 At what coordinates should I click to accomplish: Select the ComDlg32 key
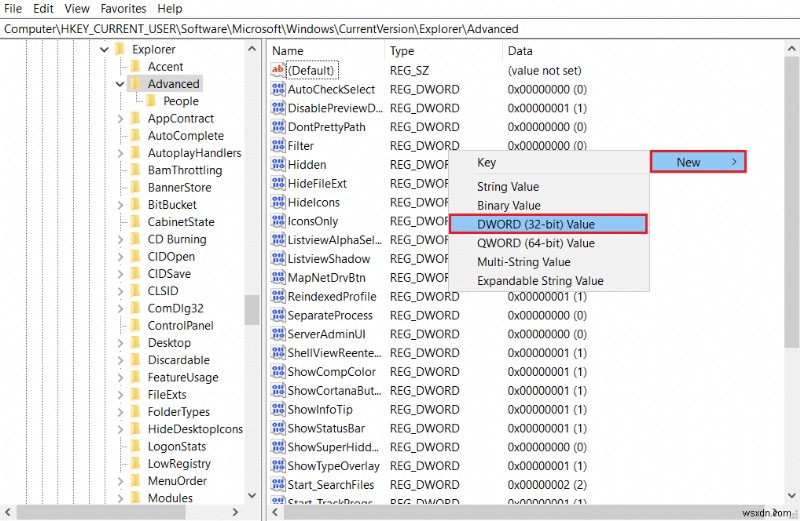pos(176,308)
